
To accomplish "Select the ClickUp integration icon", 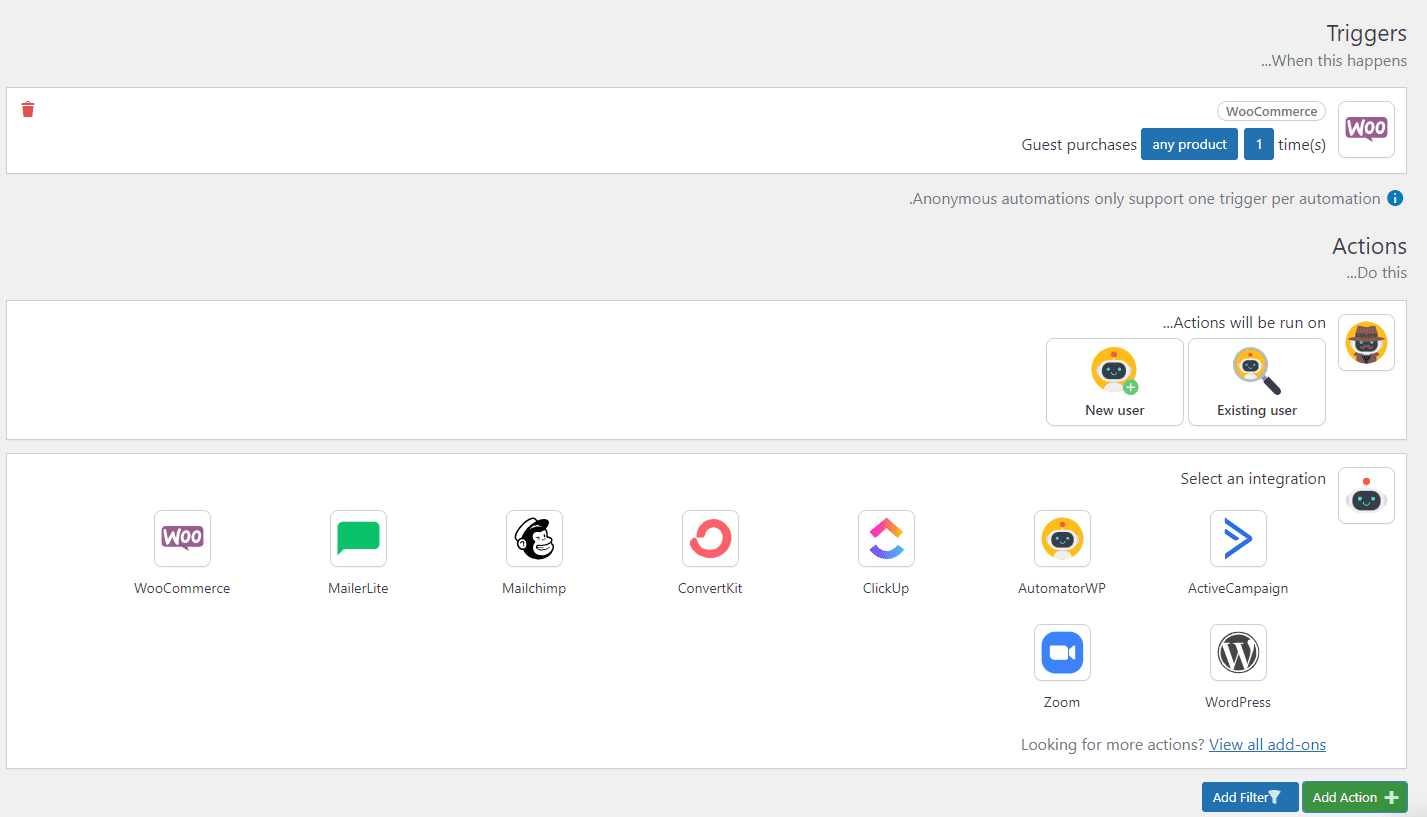I will [886, 539].
